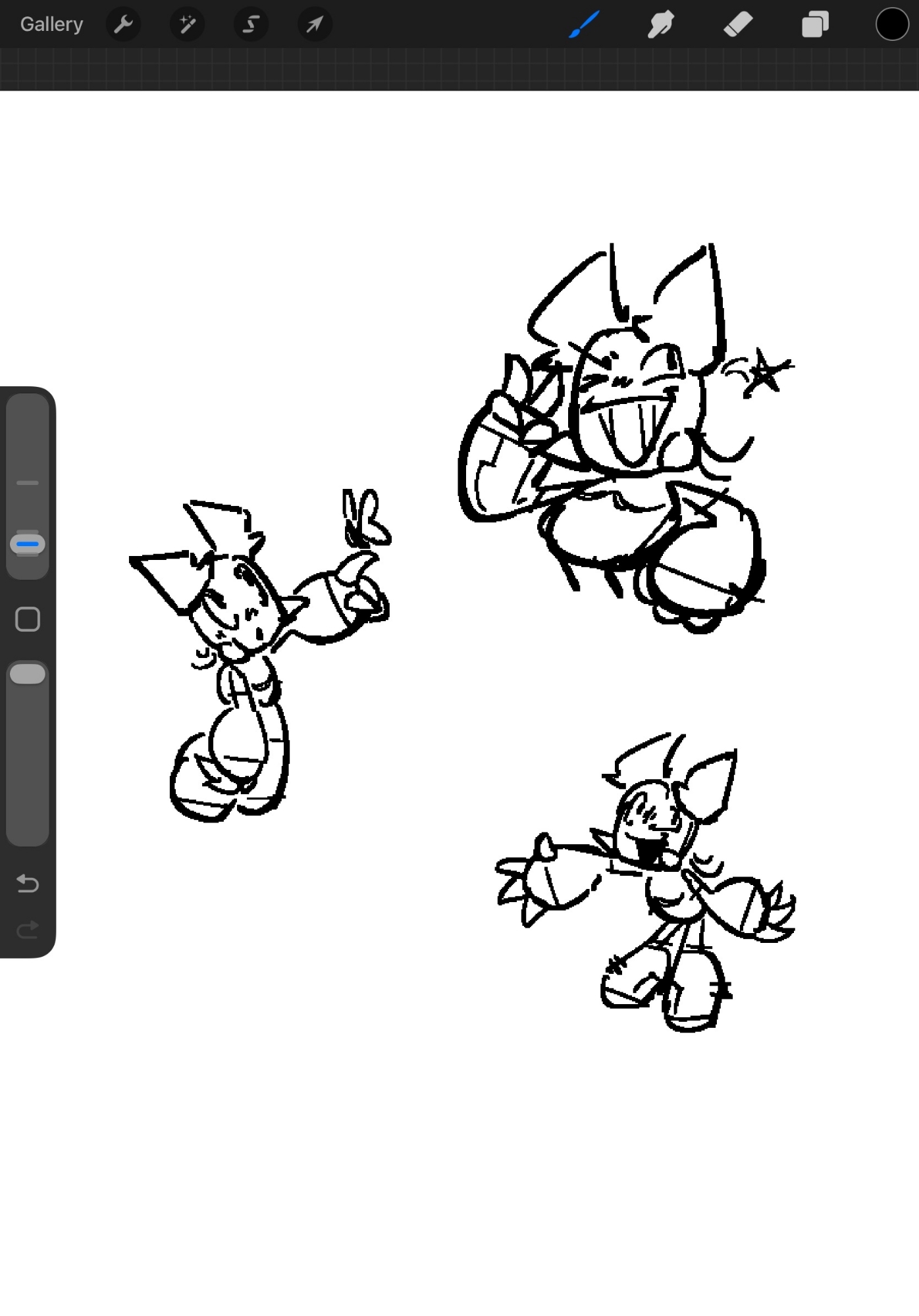The image size is (919, 1316).
Task: Click the brush size slider handle
Action: point(28,544)
